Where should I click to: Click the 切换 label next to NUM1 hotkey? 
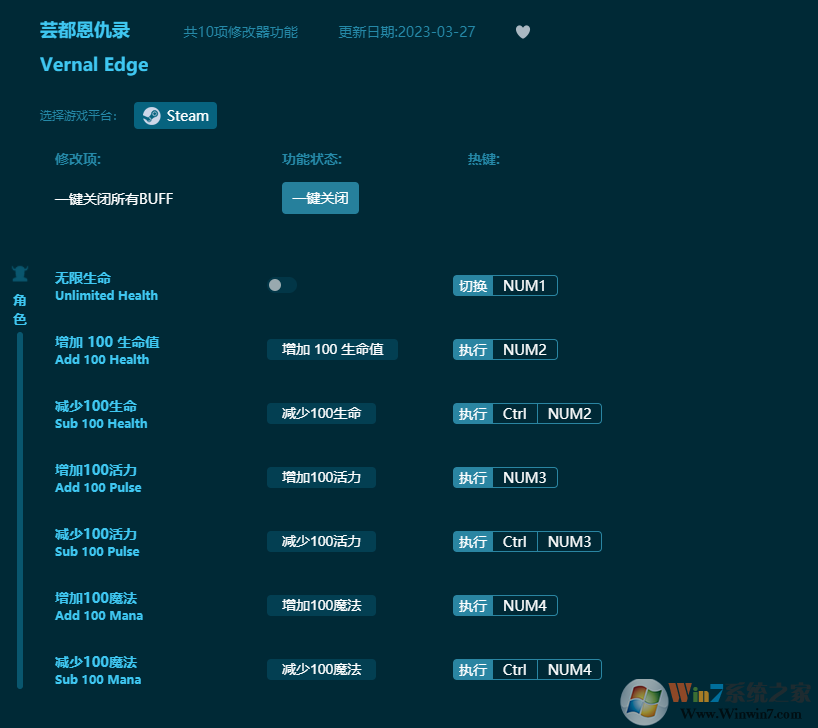point(472,285)
